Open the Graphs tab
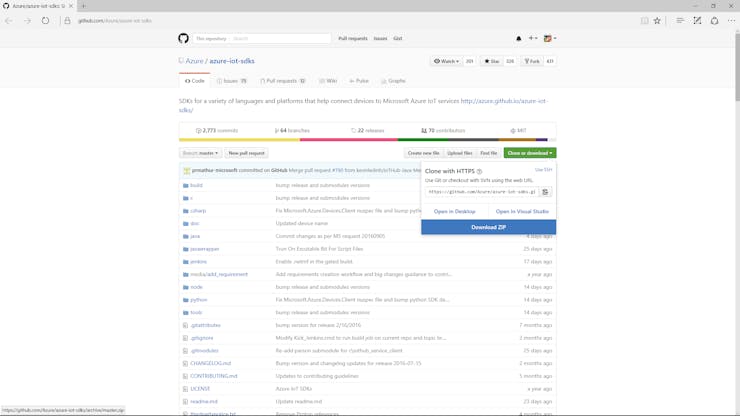 (394, 81)
